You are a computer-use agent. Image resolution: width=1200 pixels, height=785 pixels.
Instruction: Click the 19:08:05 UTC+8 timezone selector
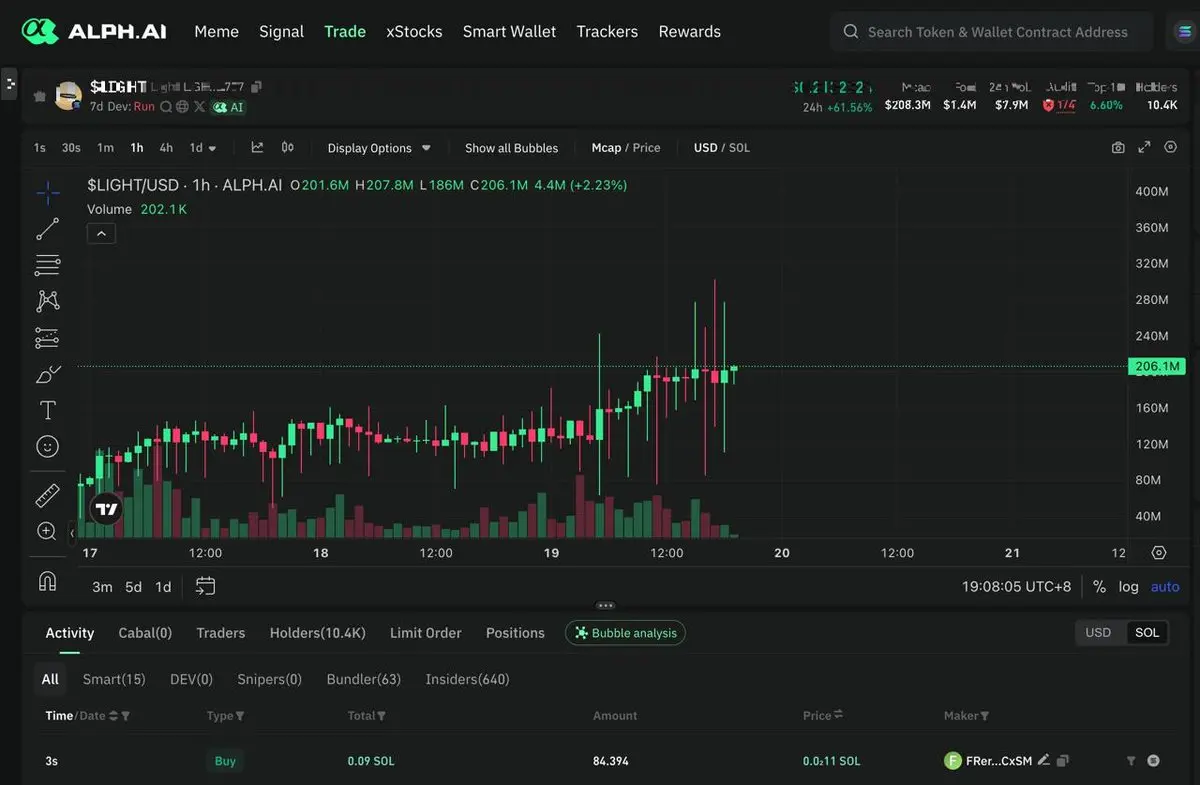point(1016,587)
